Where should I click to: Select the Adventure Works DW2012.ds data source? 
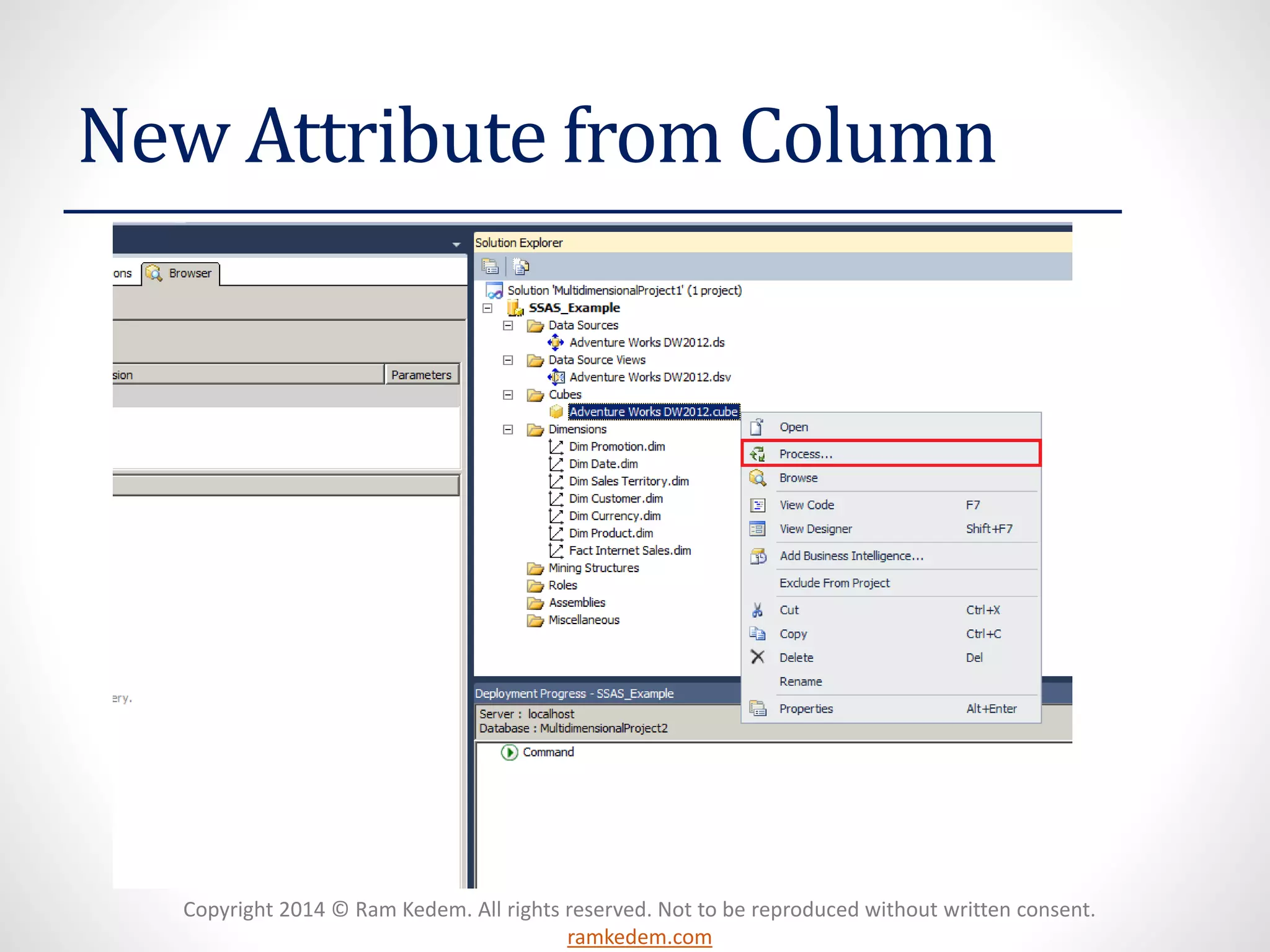tap(646, 343)
